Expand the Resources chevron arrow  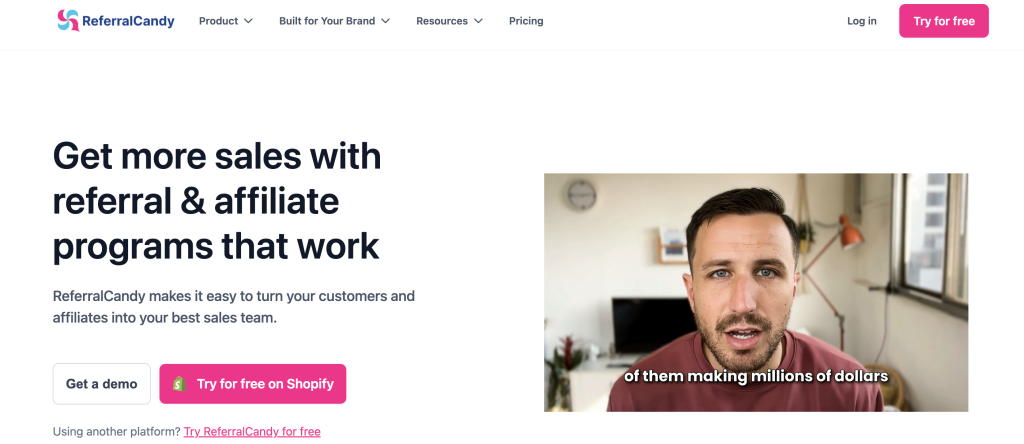[x=478, y=21]
